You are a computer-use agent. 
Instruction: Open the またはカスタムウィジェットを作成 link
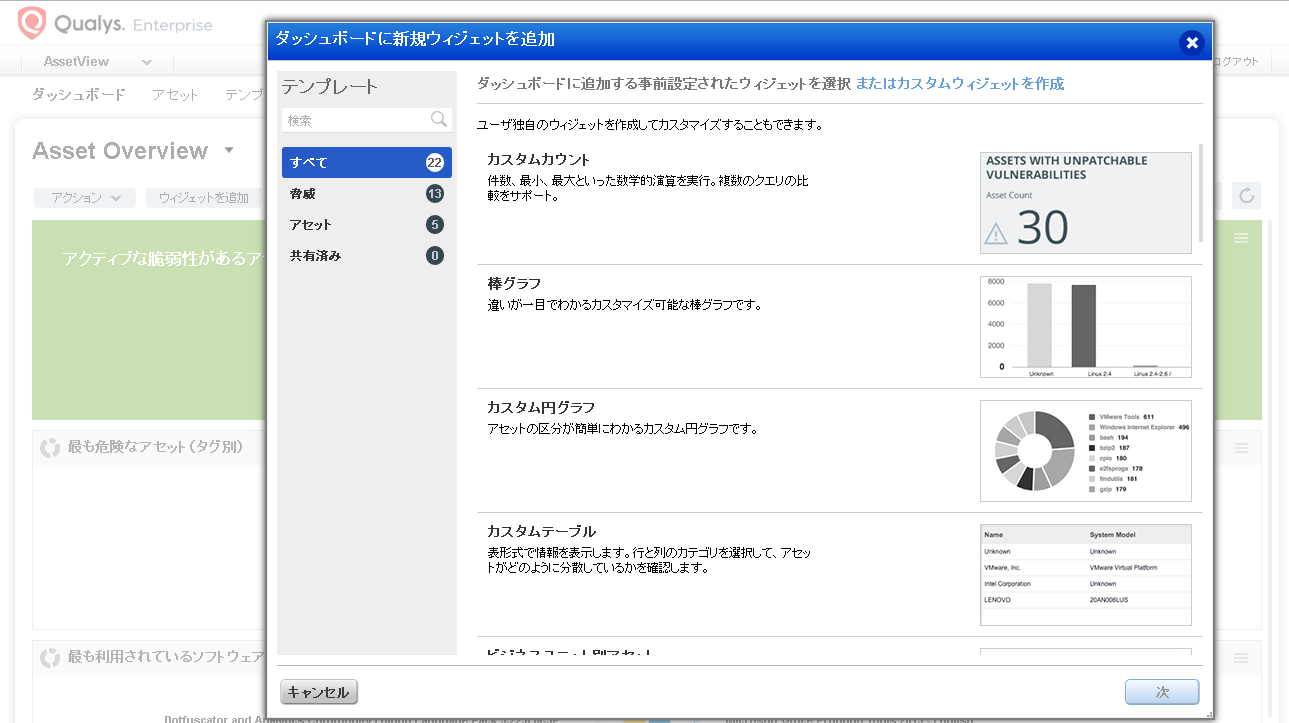(960, 84)
